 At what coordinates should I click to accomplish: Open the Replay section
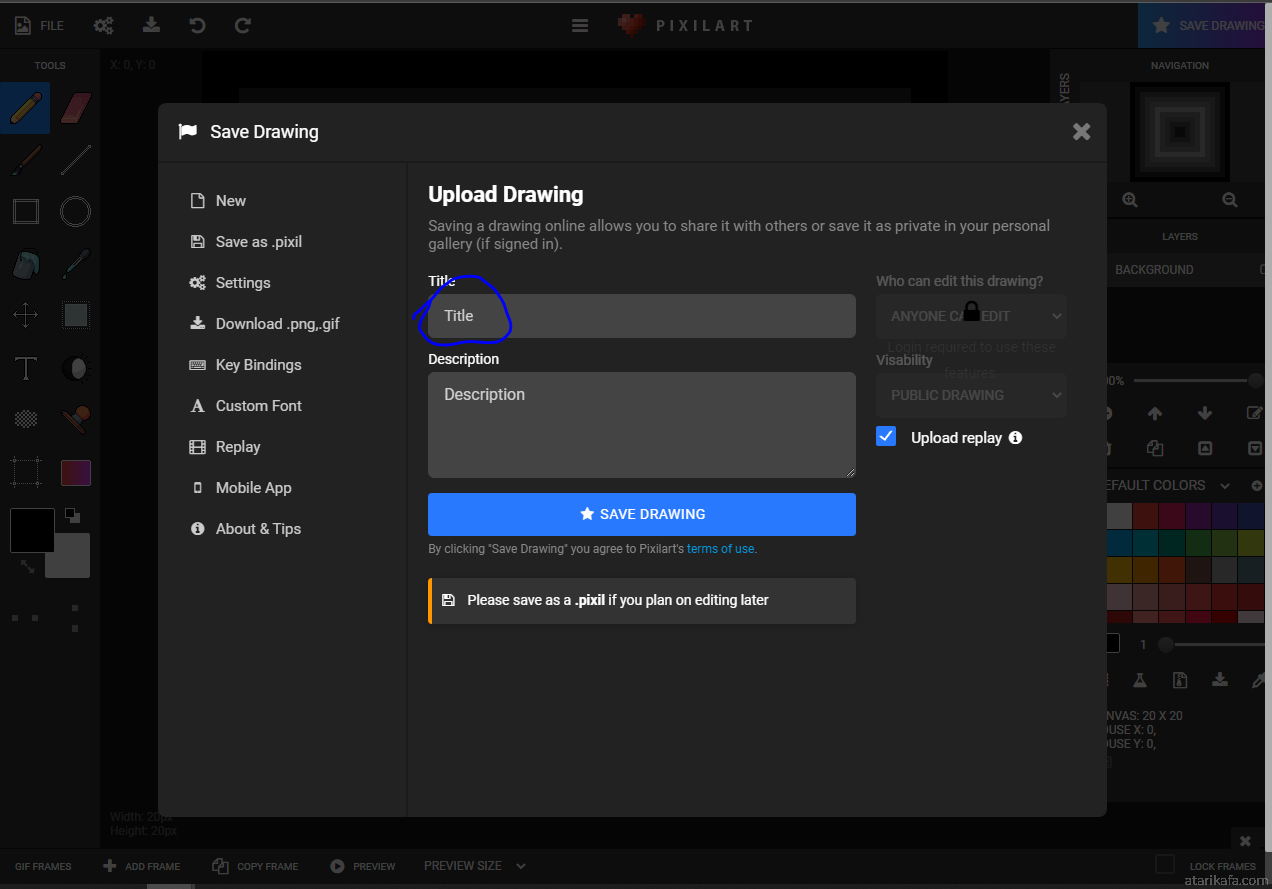[x=225, y=447]
